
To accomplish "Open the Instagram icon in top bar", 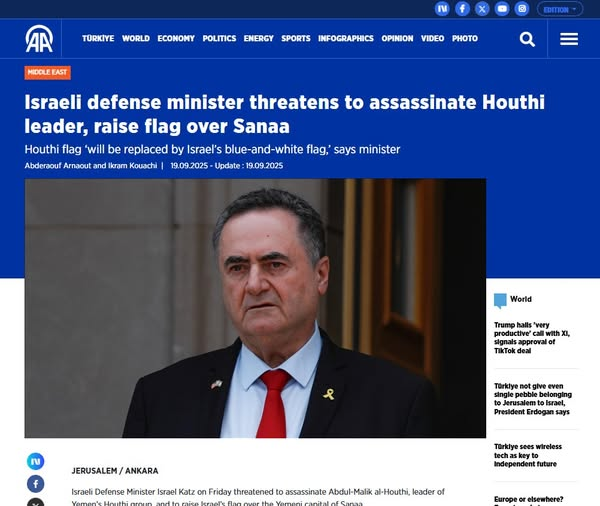I will [x=522, y=9].
